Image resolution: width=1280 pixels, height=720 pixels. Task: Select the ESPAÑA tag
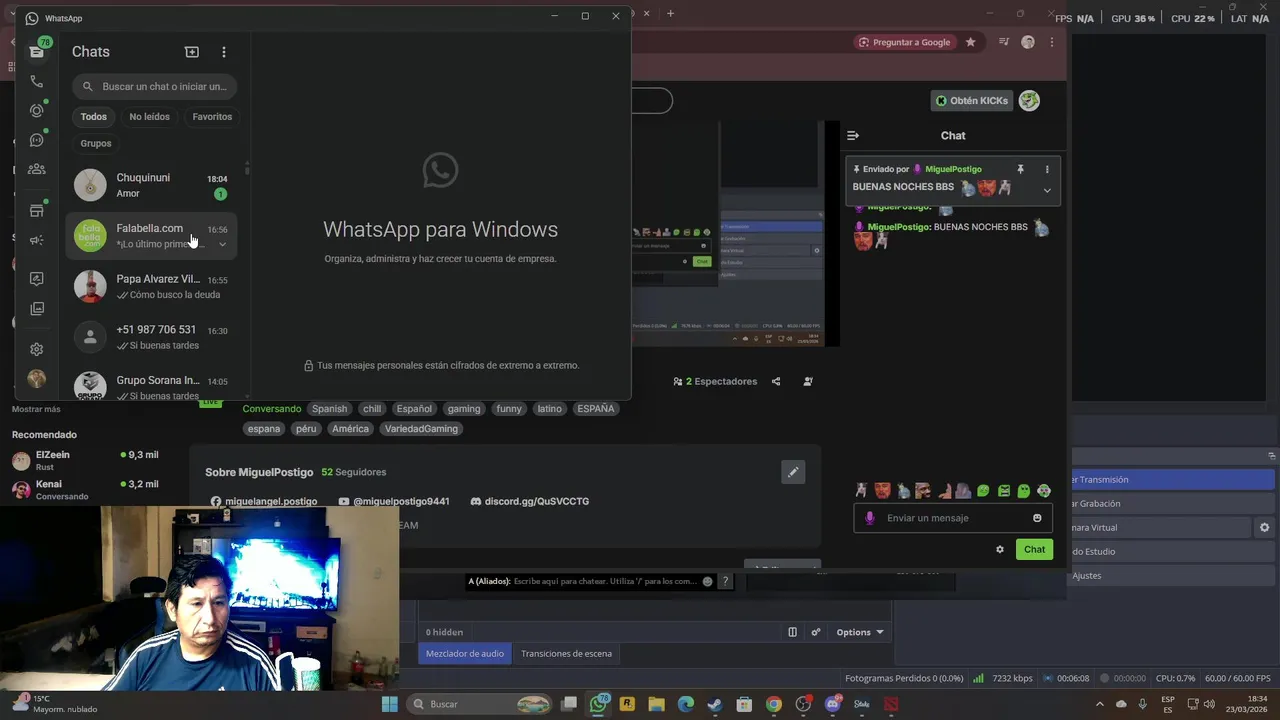pos(596,409)
